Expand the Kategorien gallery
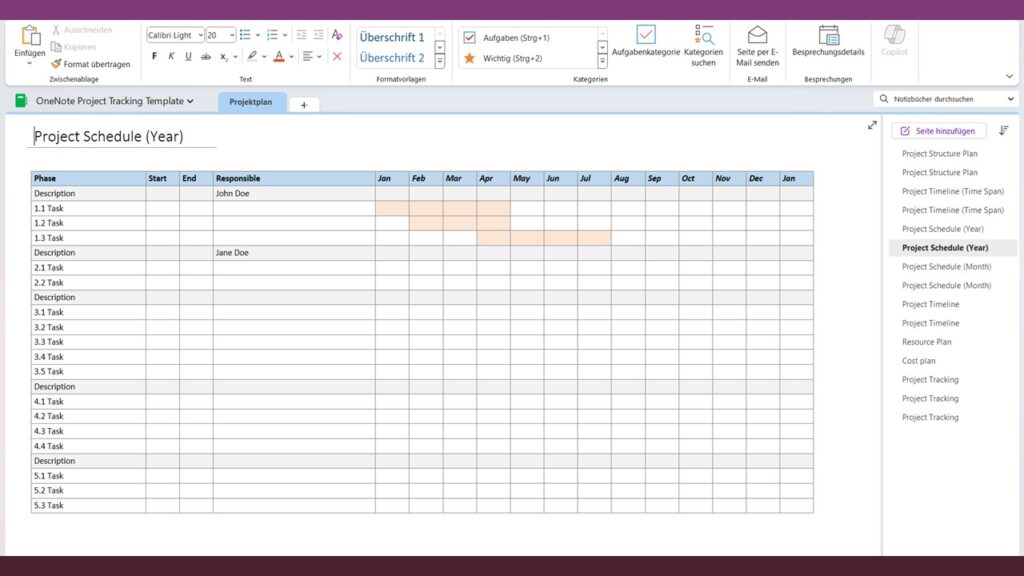This screenshot has width=1024, height=576. [602, 61]
